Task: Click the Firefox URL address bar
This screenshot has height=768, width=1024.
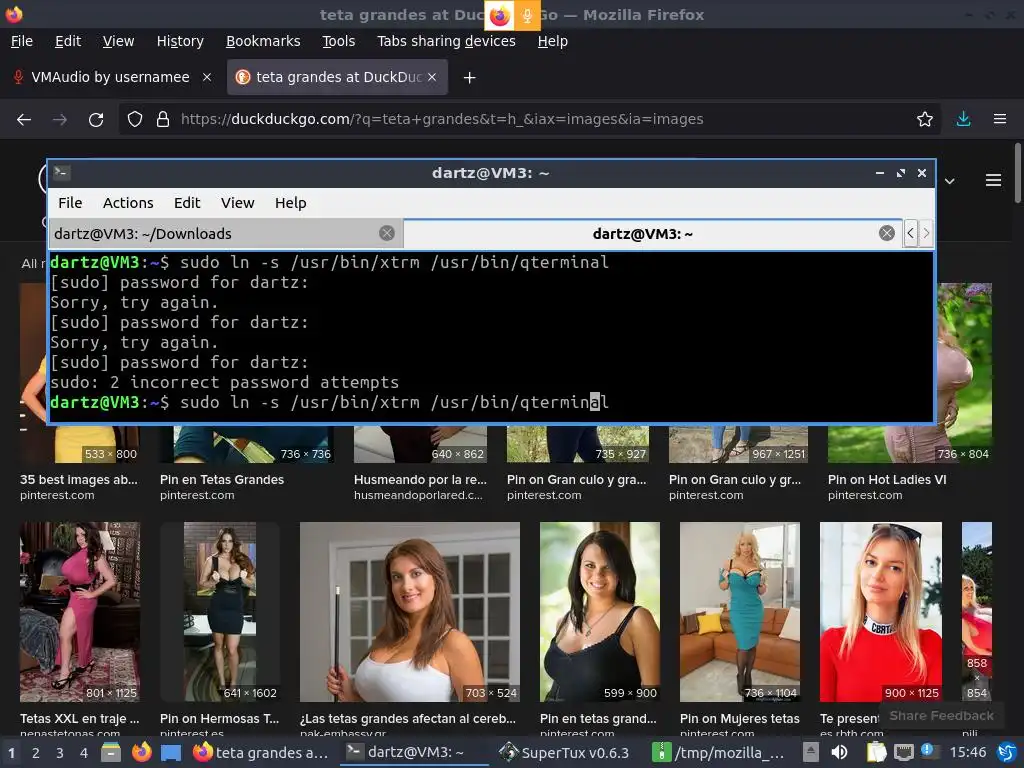Action: pos(529,120)
